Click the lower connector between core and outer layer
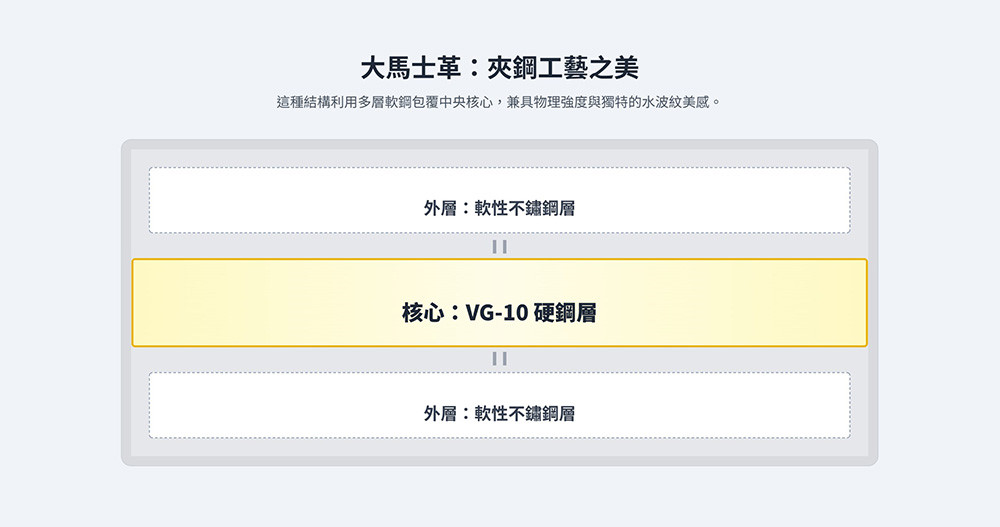Screen dimensions: 1000x527 pyautogui.click(x=499, y=358)
